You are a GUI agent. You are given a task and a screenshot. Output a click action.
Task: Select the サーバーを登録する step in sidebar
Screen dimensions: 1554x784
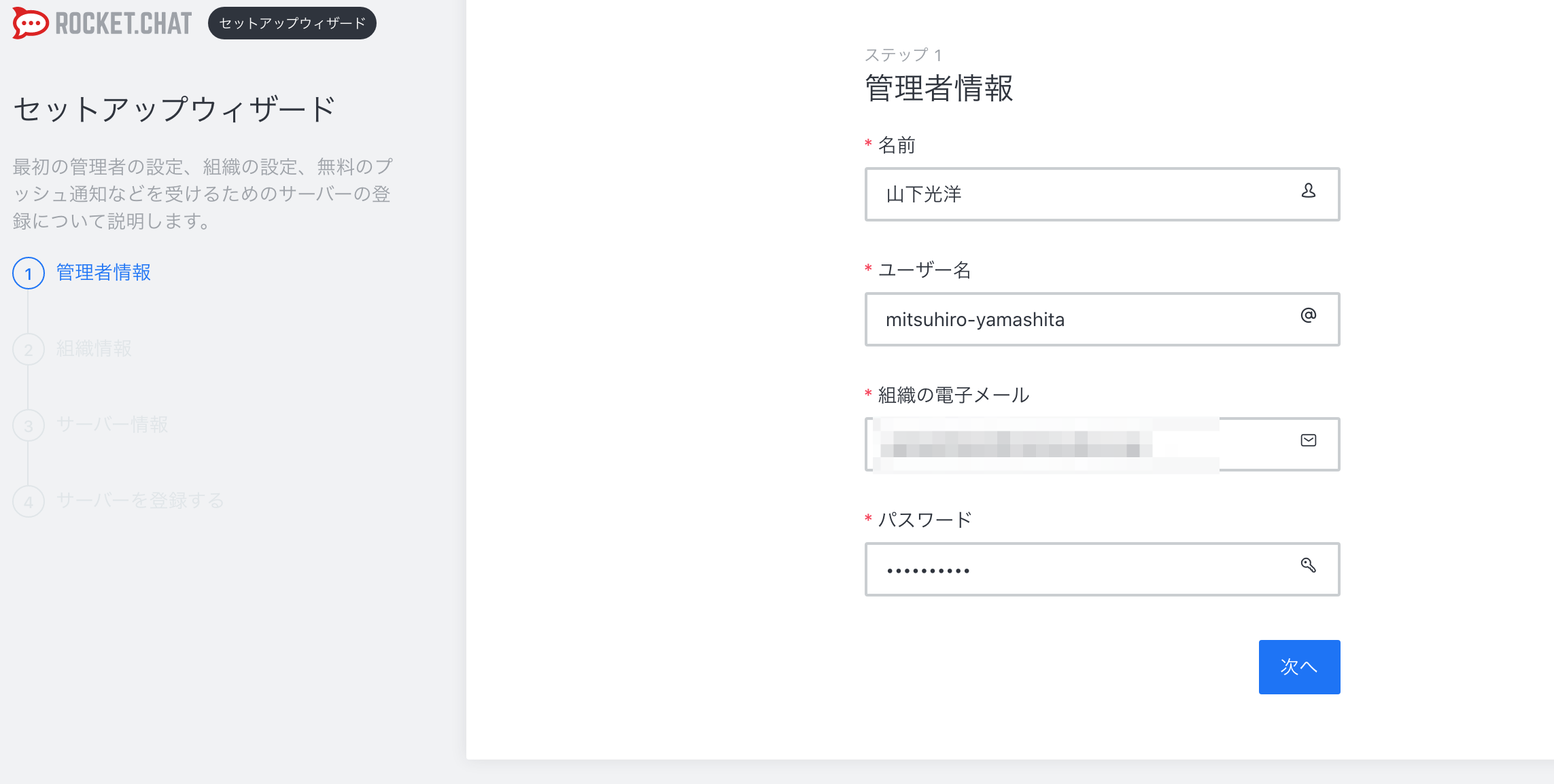[x=140, y=501]
